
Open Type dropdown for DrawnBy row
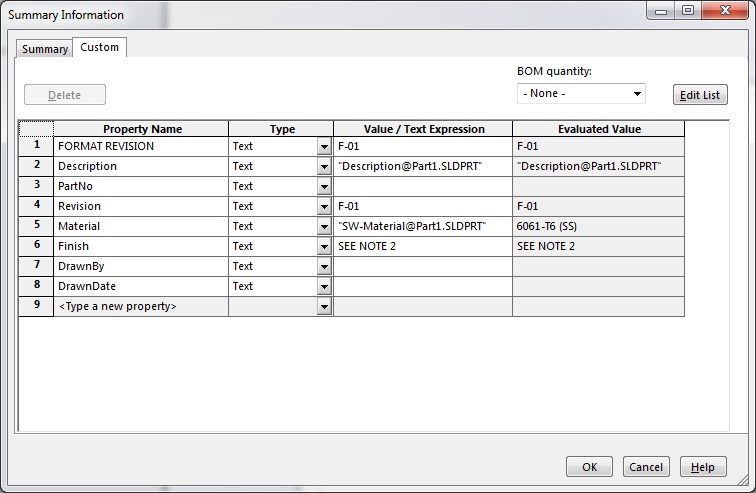[x=324, y=266]
